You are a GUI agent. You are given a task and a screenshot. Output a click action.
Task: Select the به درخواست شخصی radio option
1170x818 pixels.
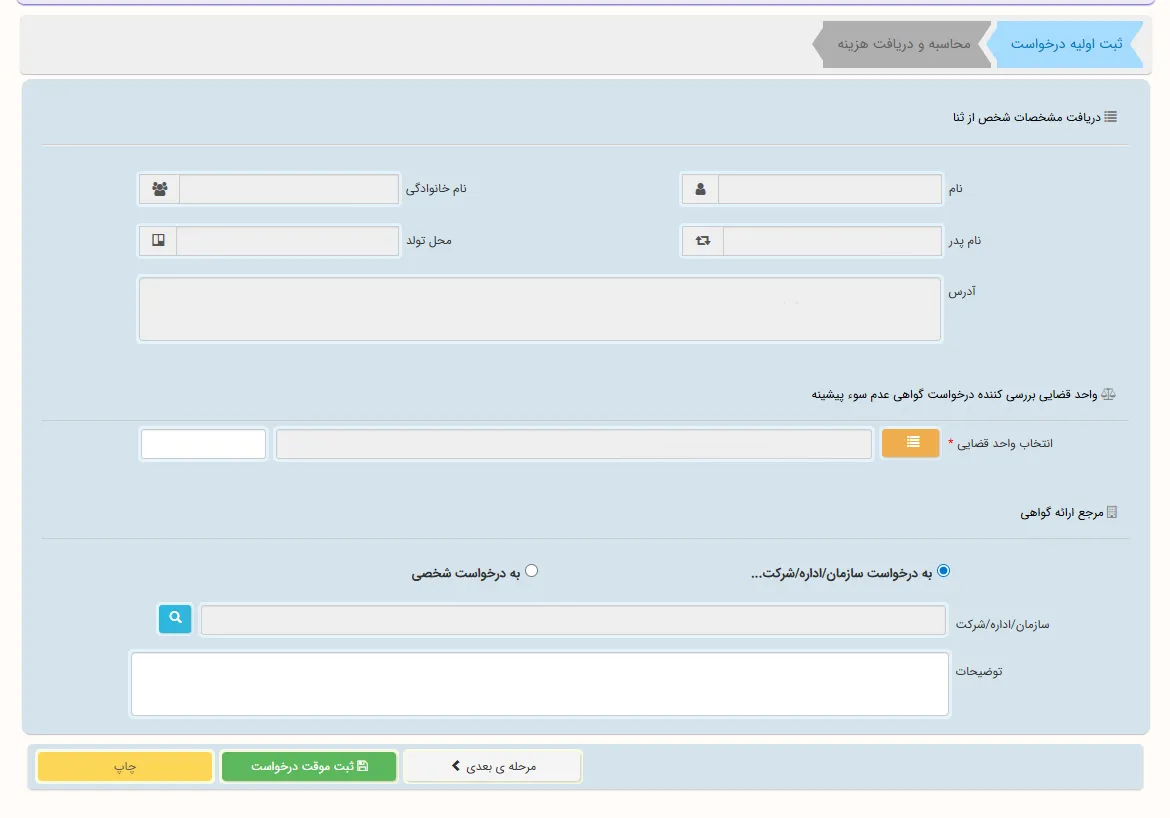click(531, 571)
